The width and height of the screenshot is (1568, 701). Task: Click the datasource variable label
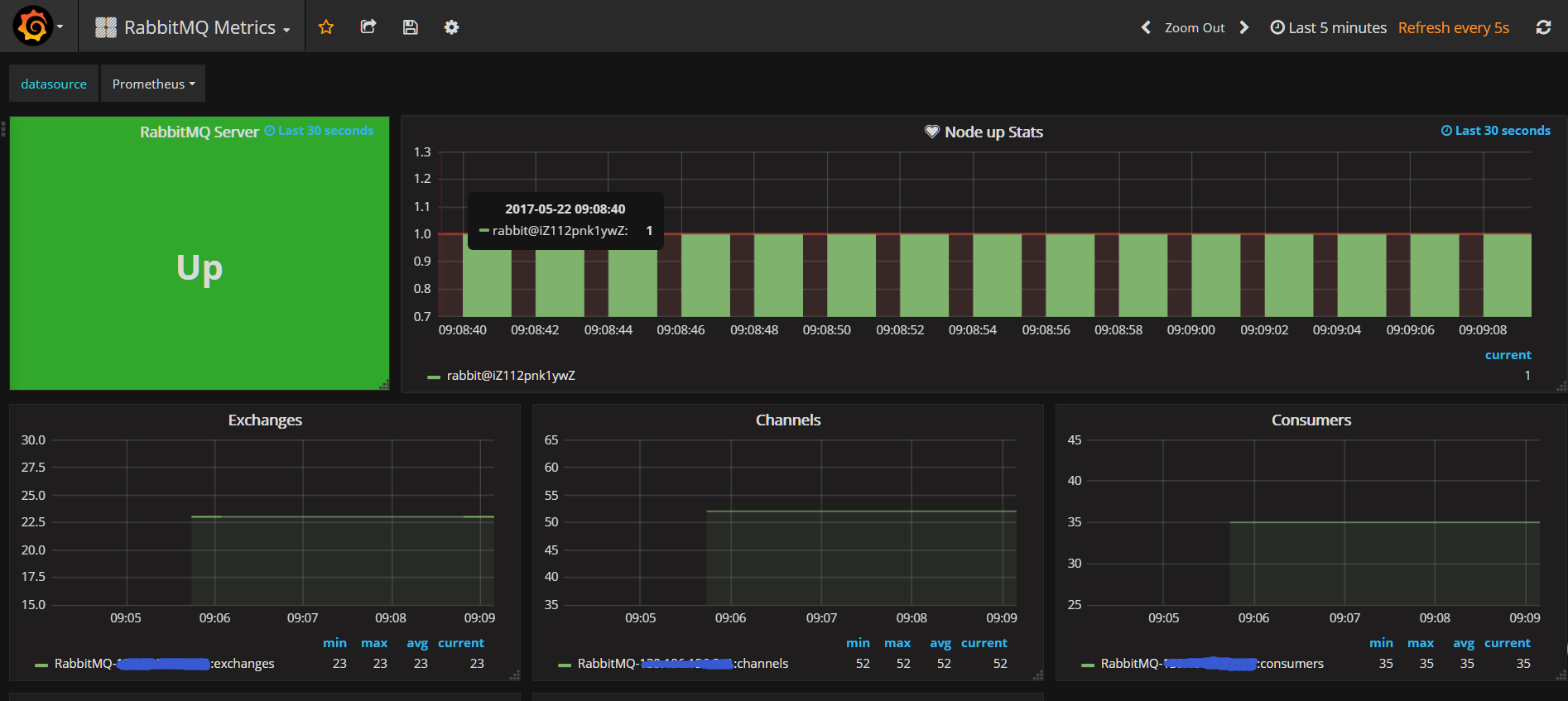[54, 84]
